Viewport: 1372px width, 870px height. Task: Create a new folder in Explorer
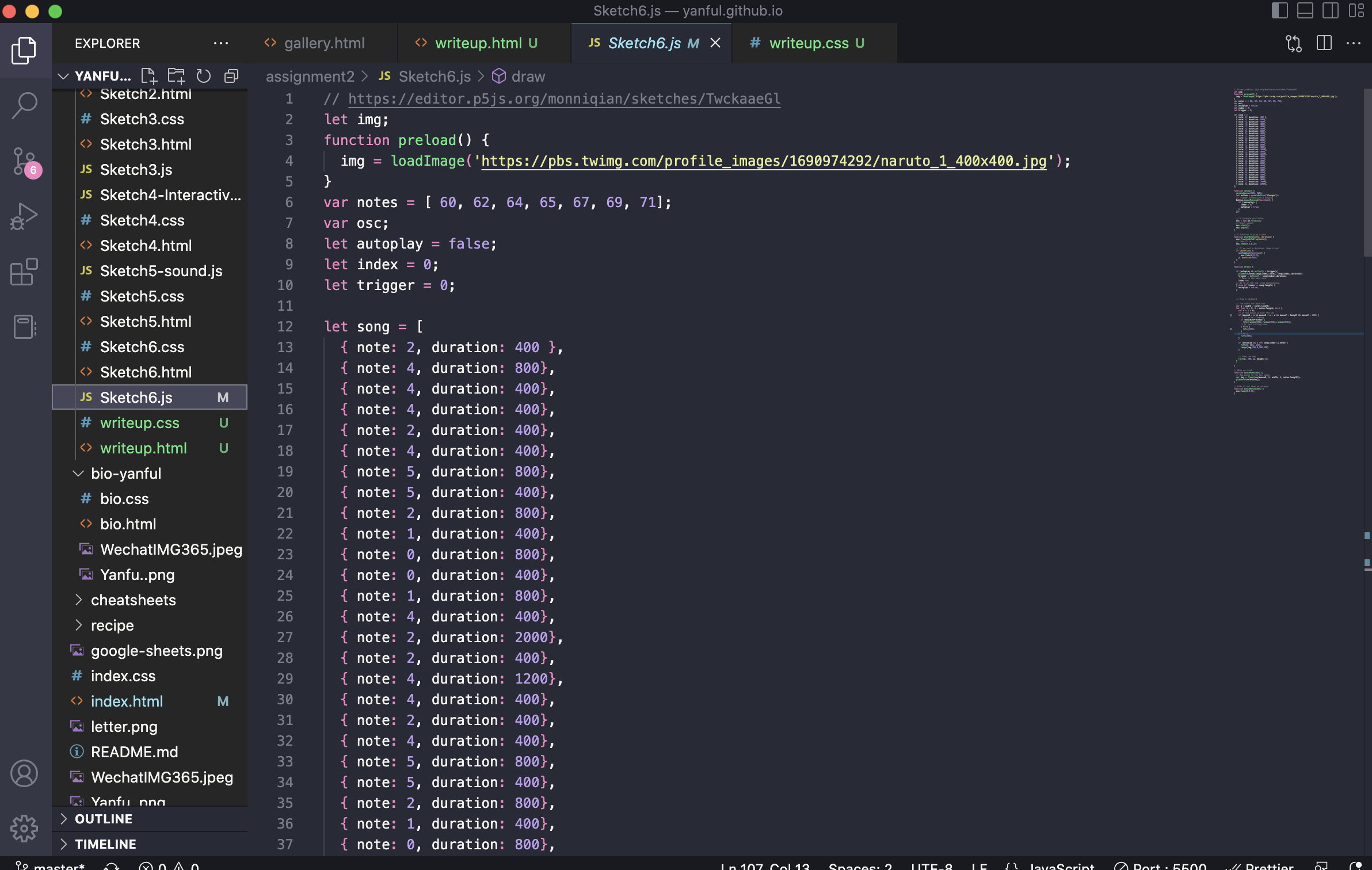pos(176,76)
